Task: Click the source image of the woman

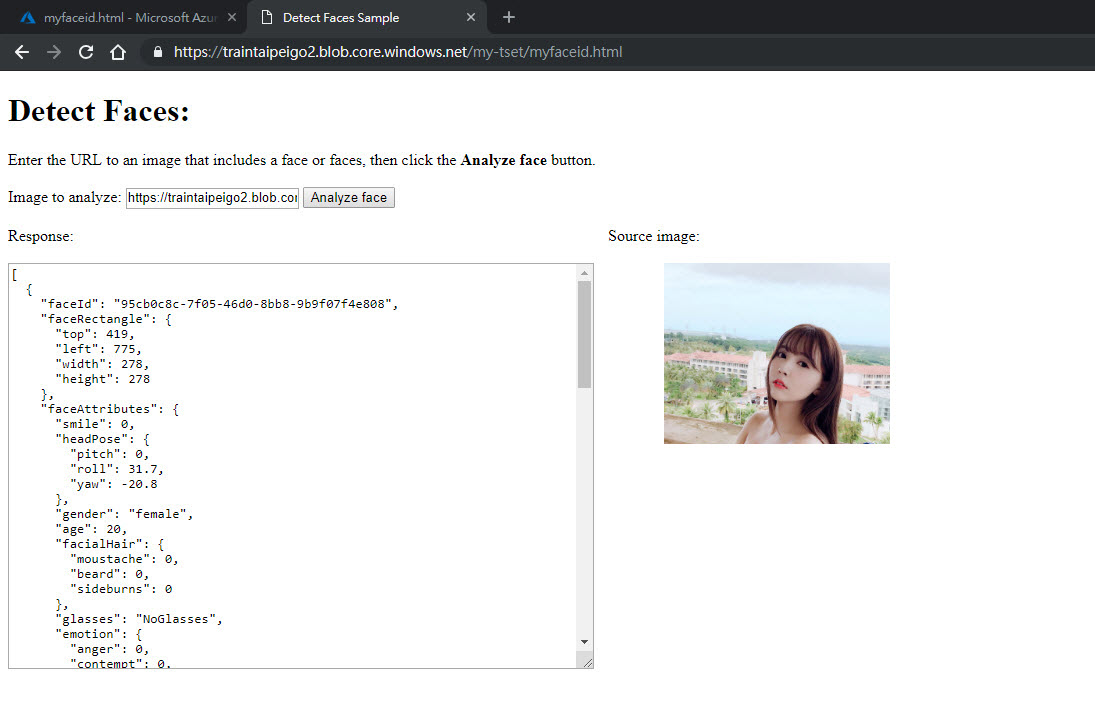Action: tap(777, 353)
